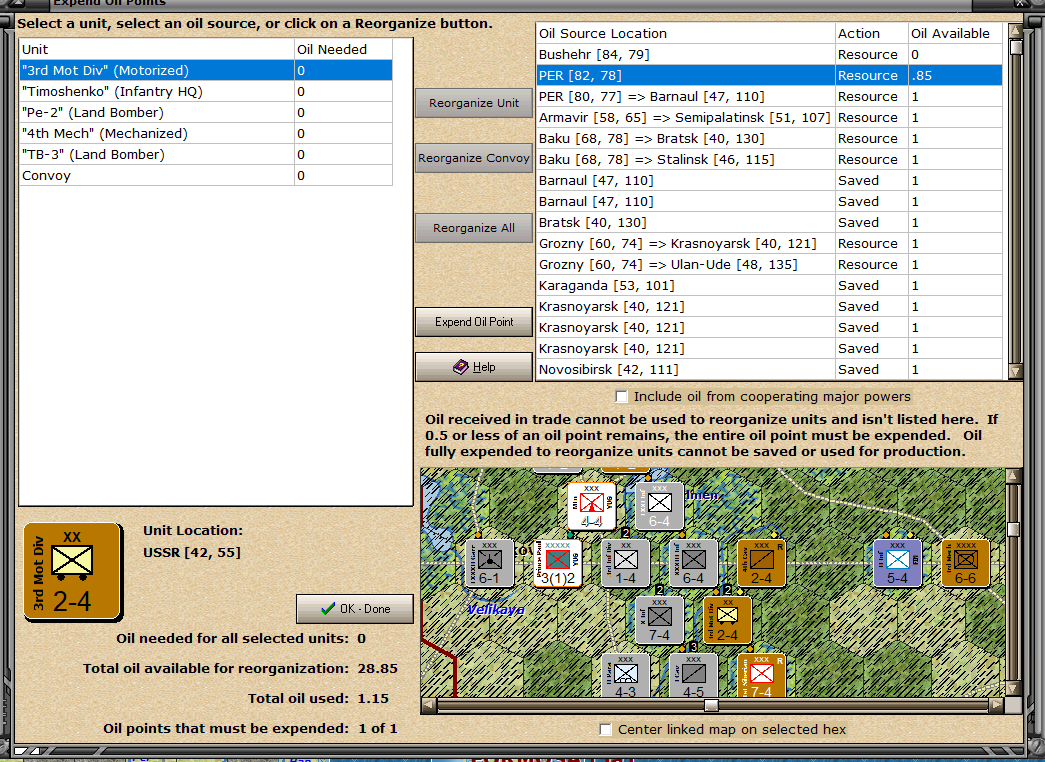Select the Prince Paul 3(1)2 HQ counter
The height and width of the screenshot is (762, 1045).
click(x=558, y=563)
